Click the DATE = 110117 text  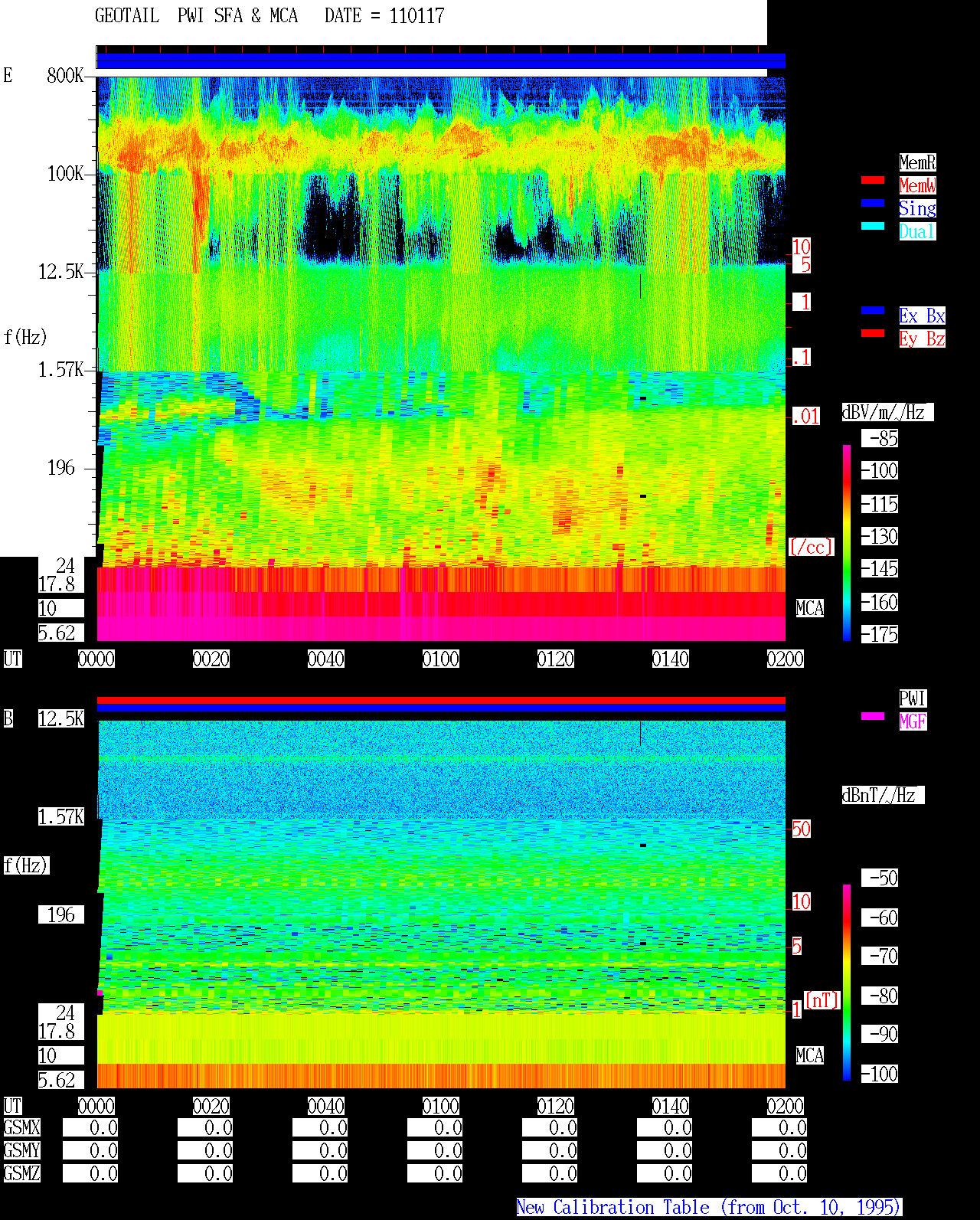[384, 16]
